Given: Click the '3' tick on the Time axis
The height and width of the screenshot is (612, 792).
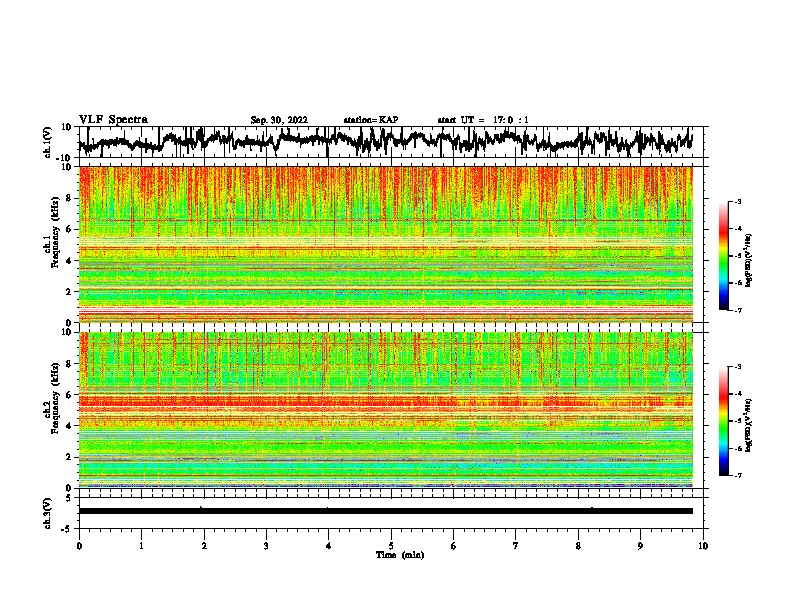Looking at the screenshot, I should click(x=266, y=546).
